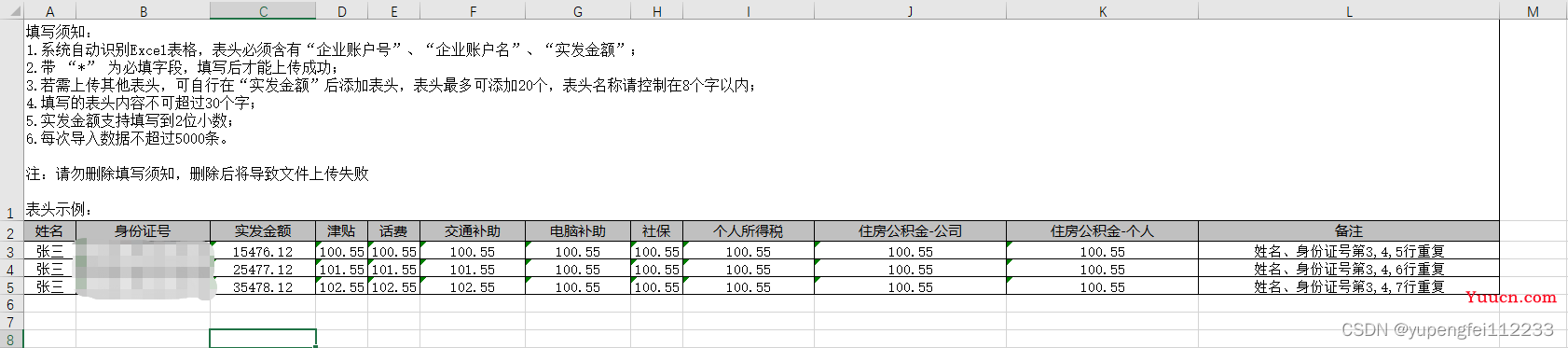
Task: Select row 4 header
Action: click(11, 269)
